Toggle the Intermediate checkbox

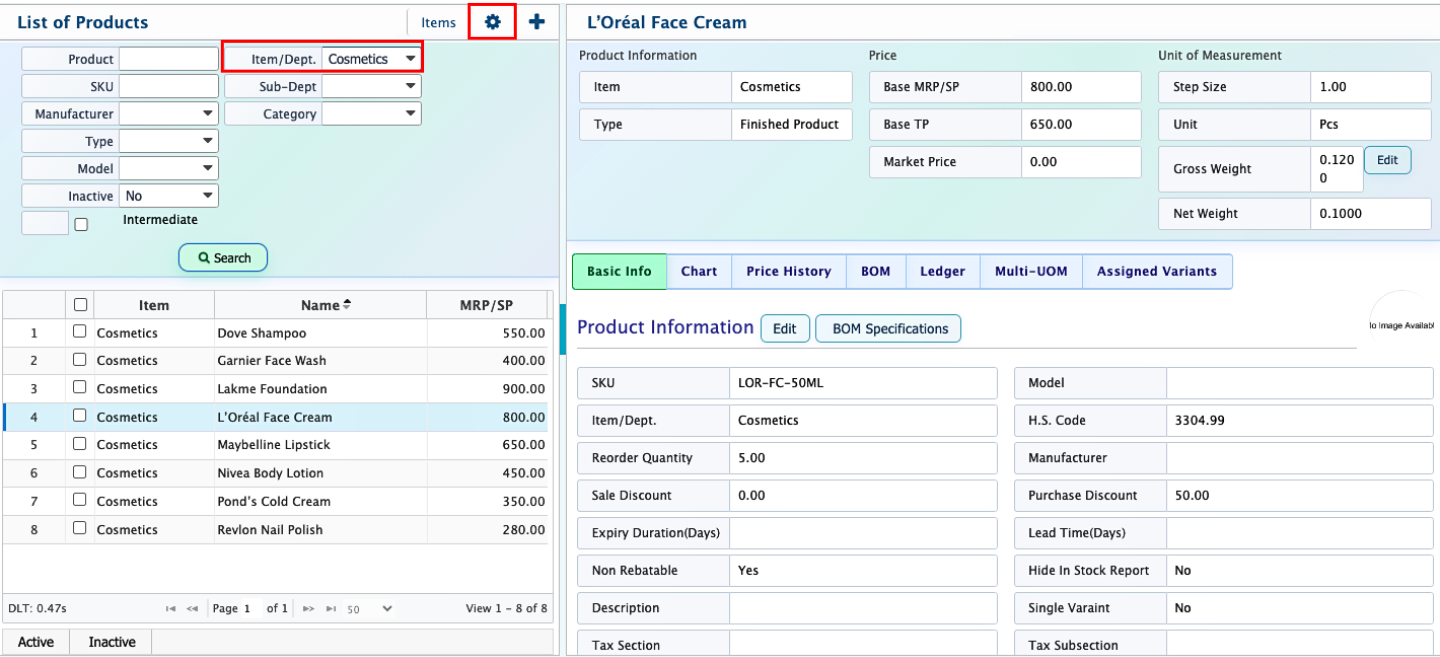point(81,225)
